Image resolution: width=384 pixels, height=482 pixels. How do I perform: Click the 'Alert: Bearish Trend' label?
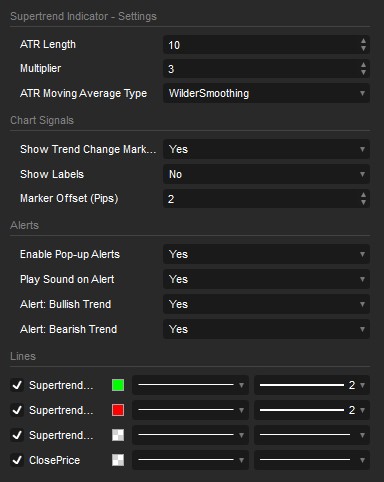[68, 329]
